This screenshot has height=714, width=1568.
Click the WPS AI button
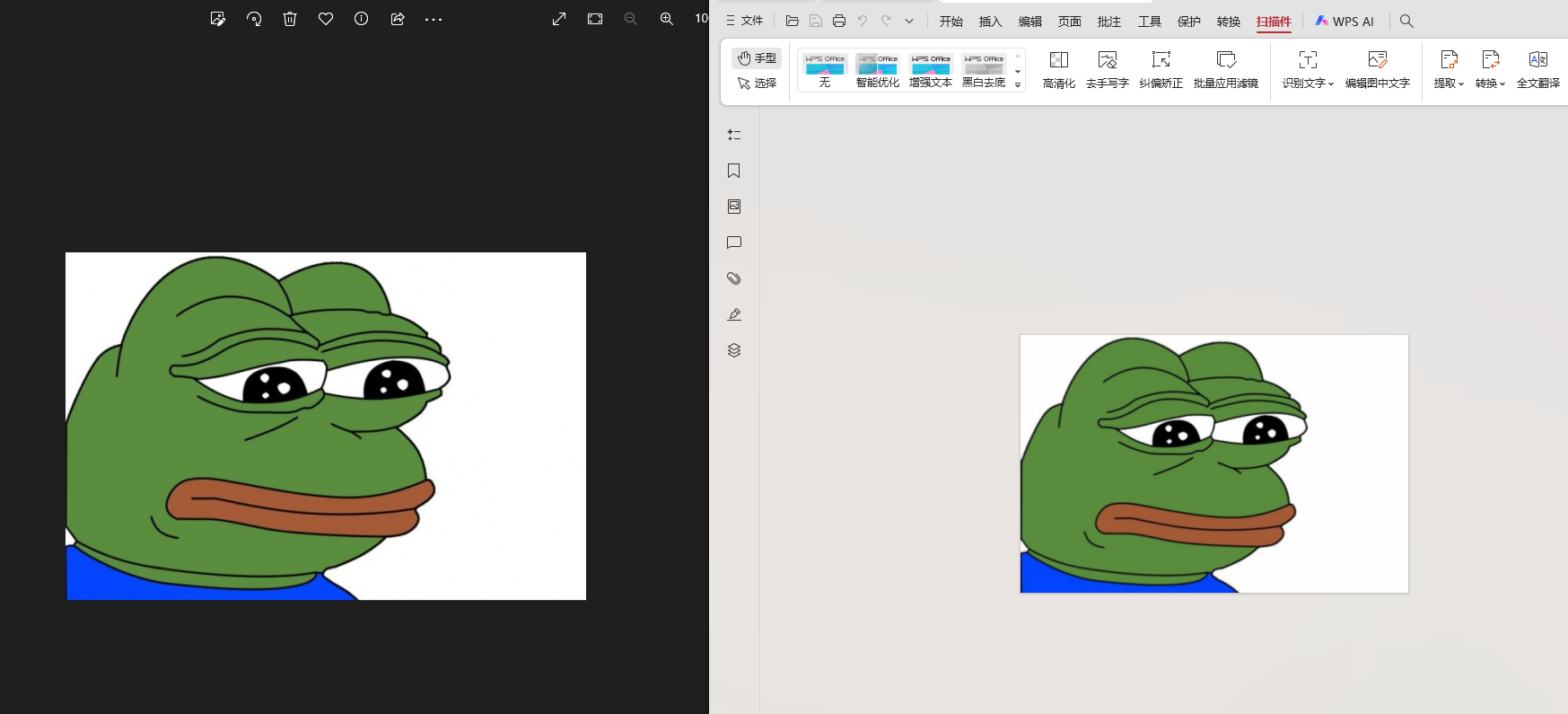point(1345,22)
